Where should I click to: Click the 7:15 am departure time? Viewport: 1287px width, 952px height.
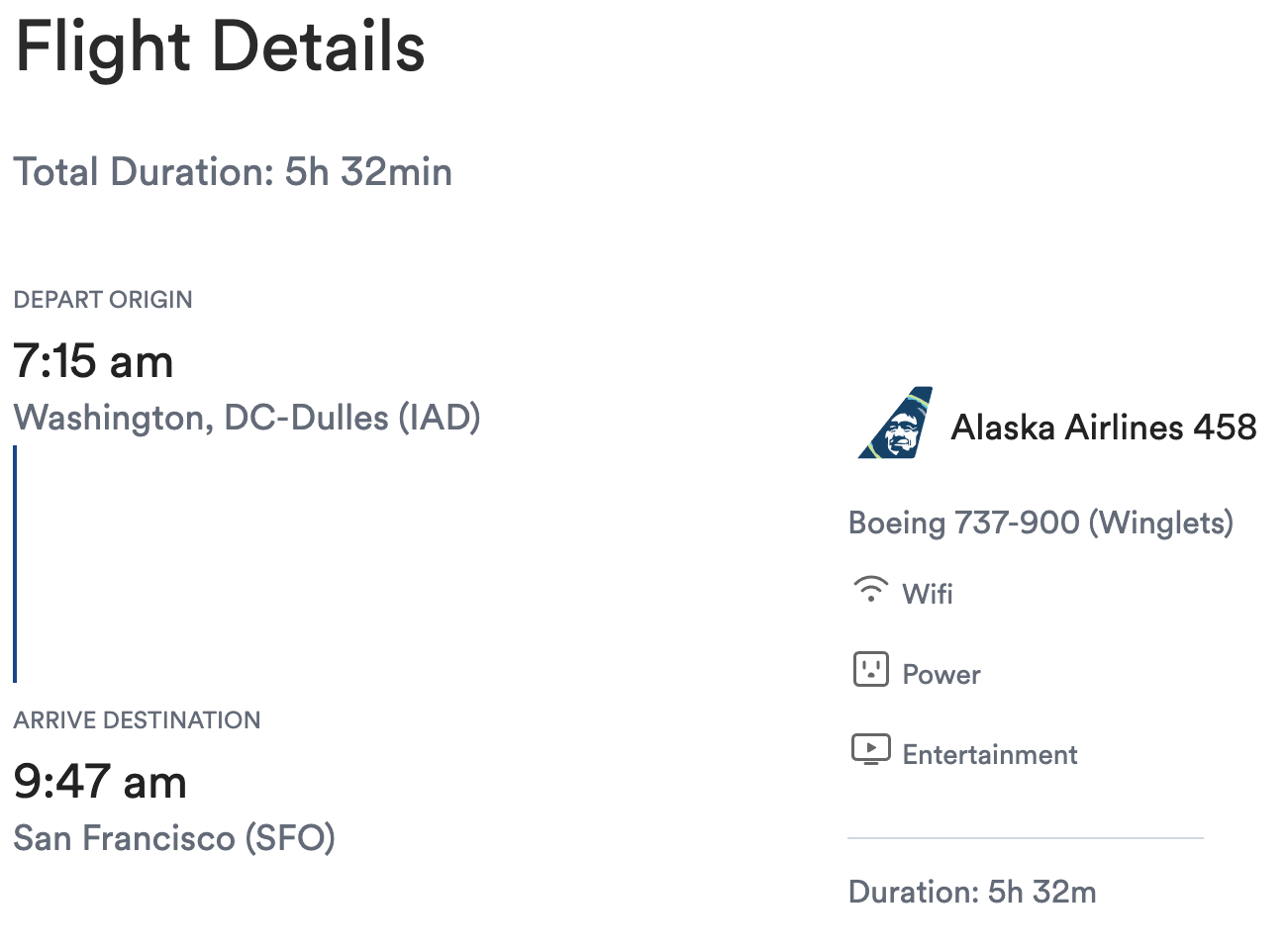pyautogui.click(x=93, y=361)
